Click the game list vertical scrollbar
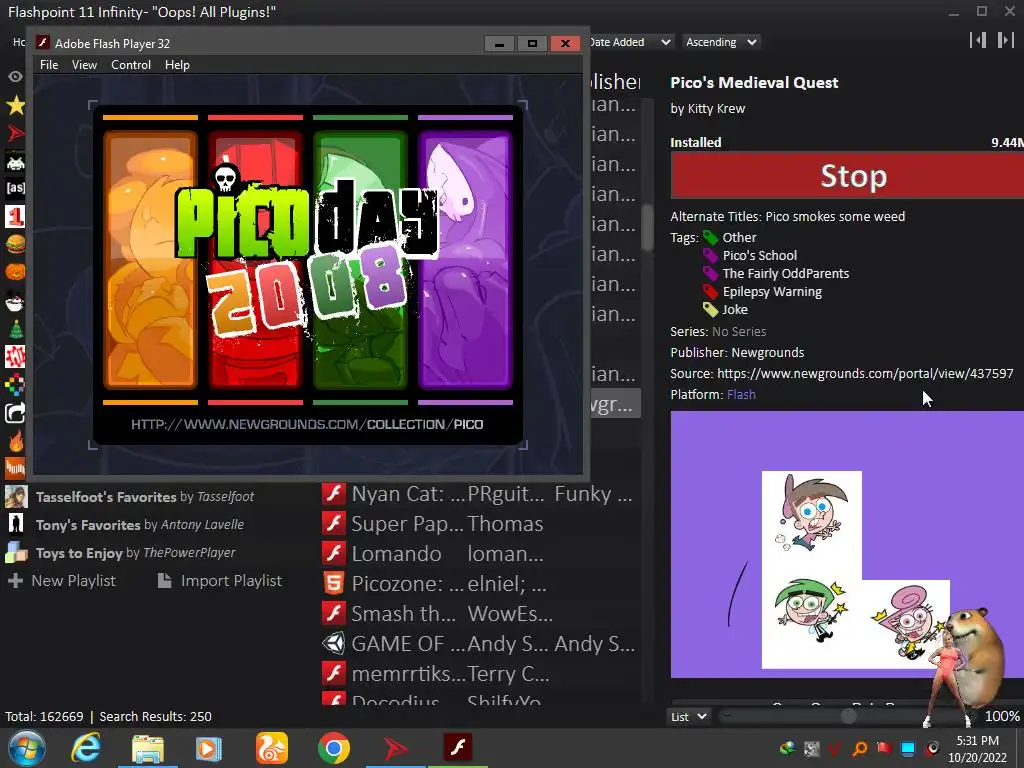 point(647,229)
